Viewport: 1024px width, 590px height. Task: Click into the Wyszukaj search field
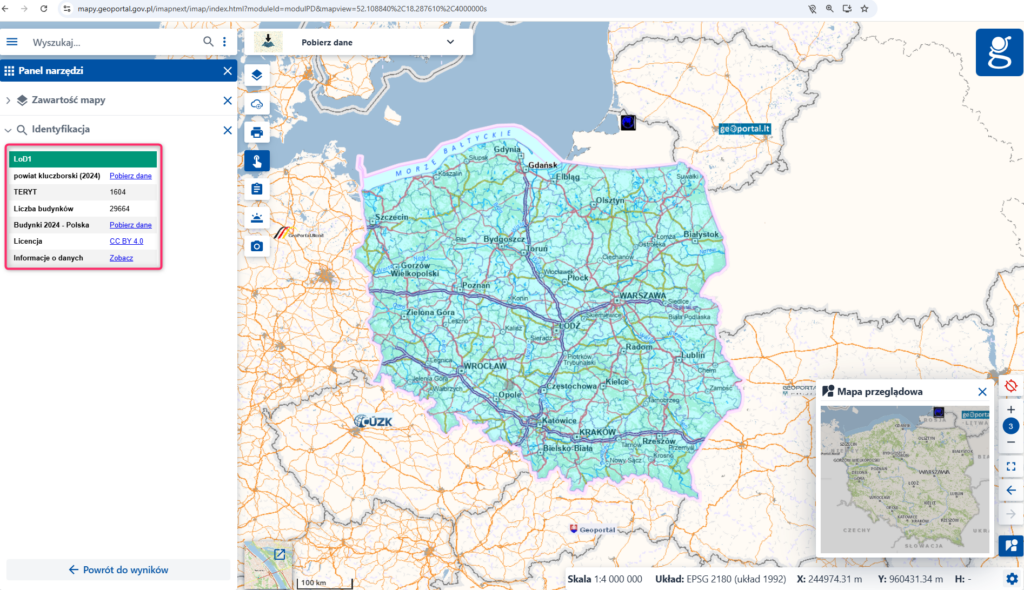pos(114,42)
